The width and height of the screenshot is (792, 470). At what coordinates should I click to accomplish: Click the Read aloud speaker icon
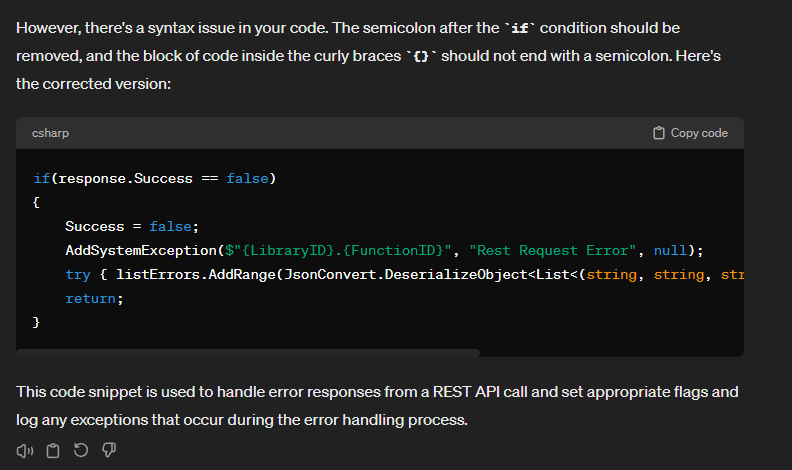[x=25, y=450]
